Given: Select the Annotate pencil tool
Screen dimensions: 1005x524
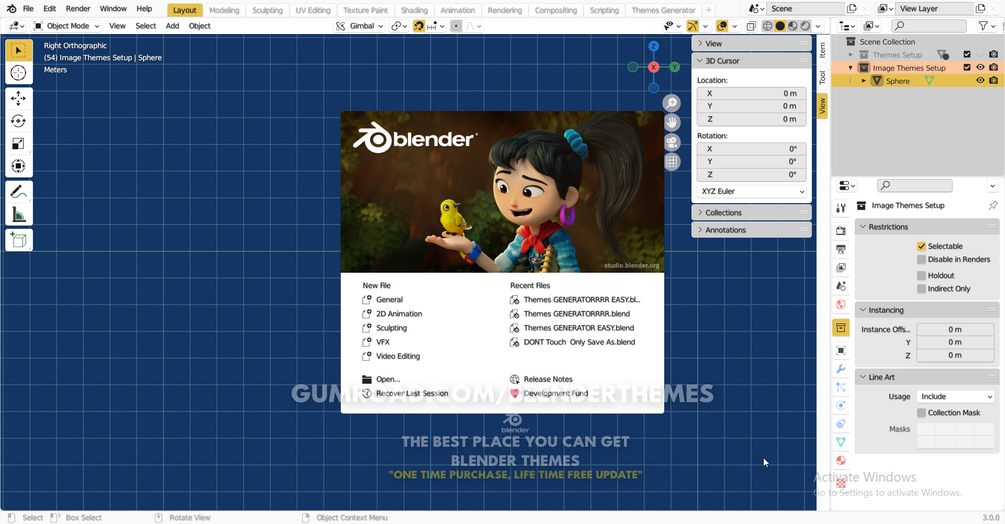Looking at the screenshot, I should (19, 192).
